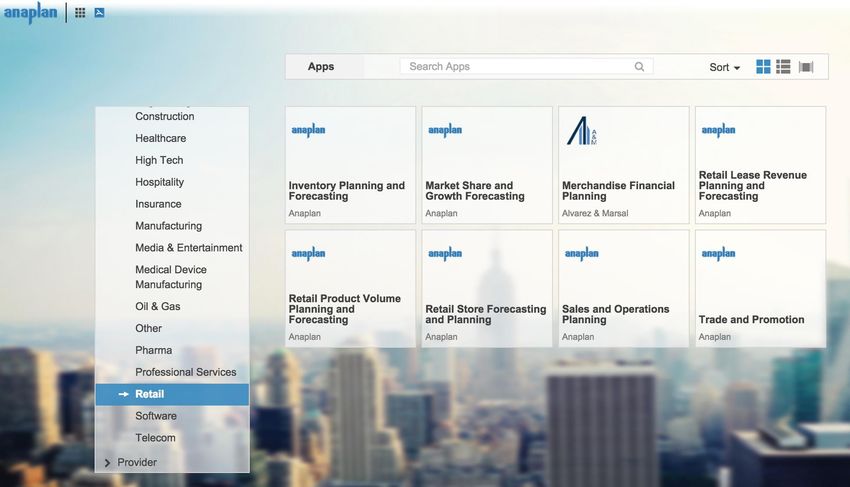Open the Sort dropdown menu

point(725,67)
